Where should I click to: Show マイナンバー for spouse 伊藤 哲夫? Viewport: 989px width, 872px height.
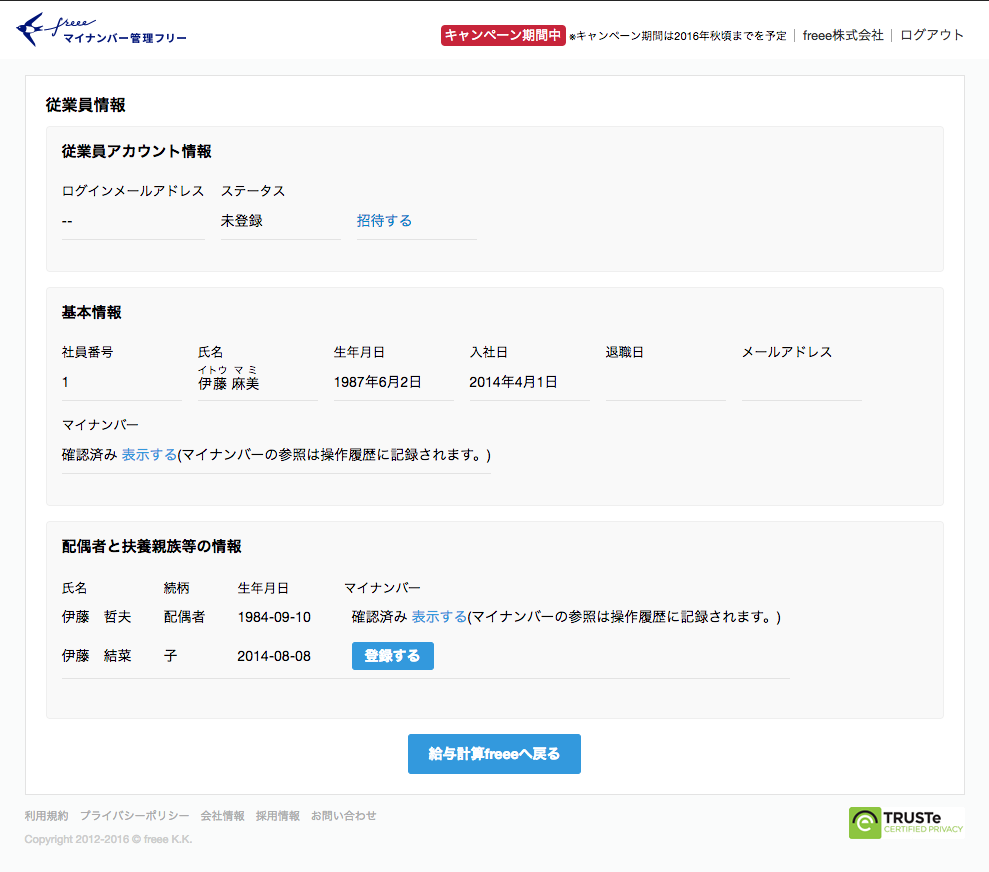click(439, 617)
